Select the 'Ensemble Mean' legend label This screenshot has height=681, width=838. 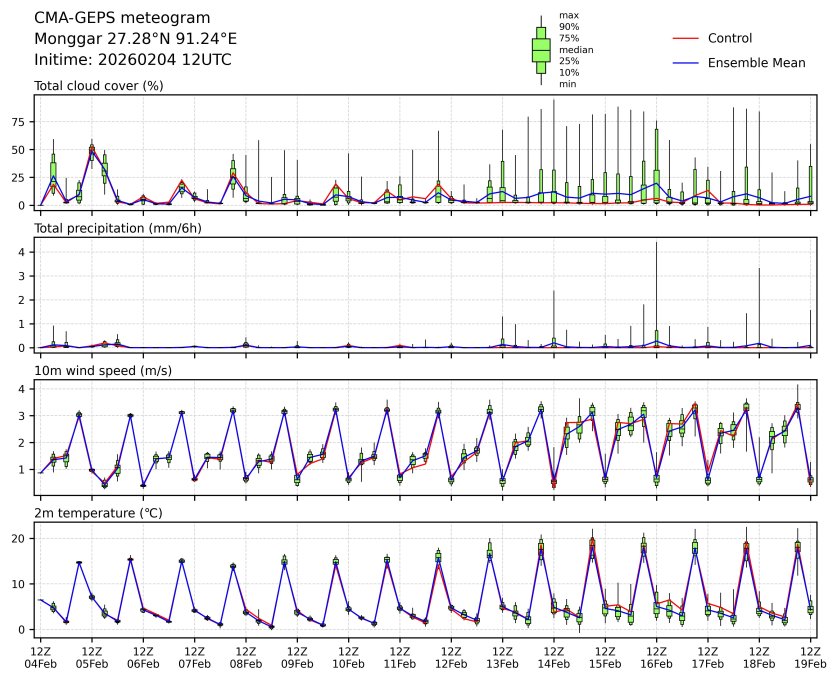click(x=756, y=63)
